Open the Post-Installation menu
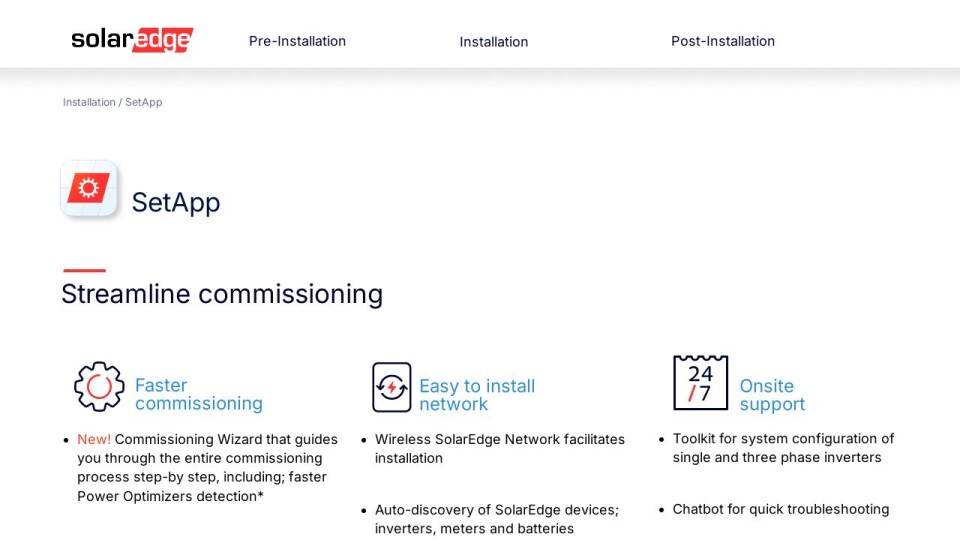 (x=723, y=41)
